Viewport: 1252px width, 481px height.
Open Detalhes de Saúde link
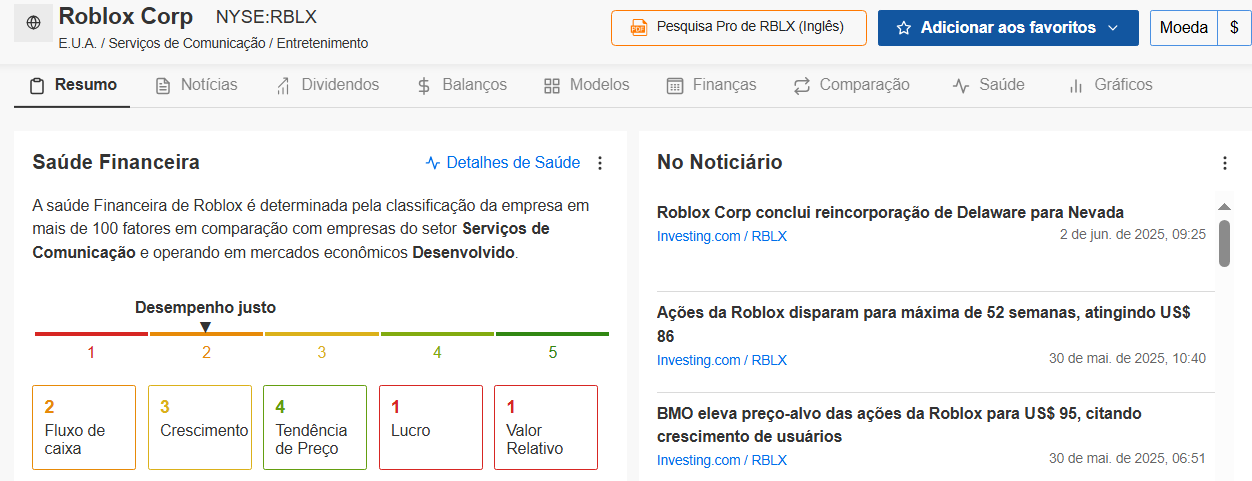pos(513,162)
